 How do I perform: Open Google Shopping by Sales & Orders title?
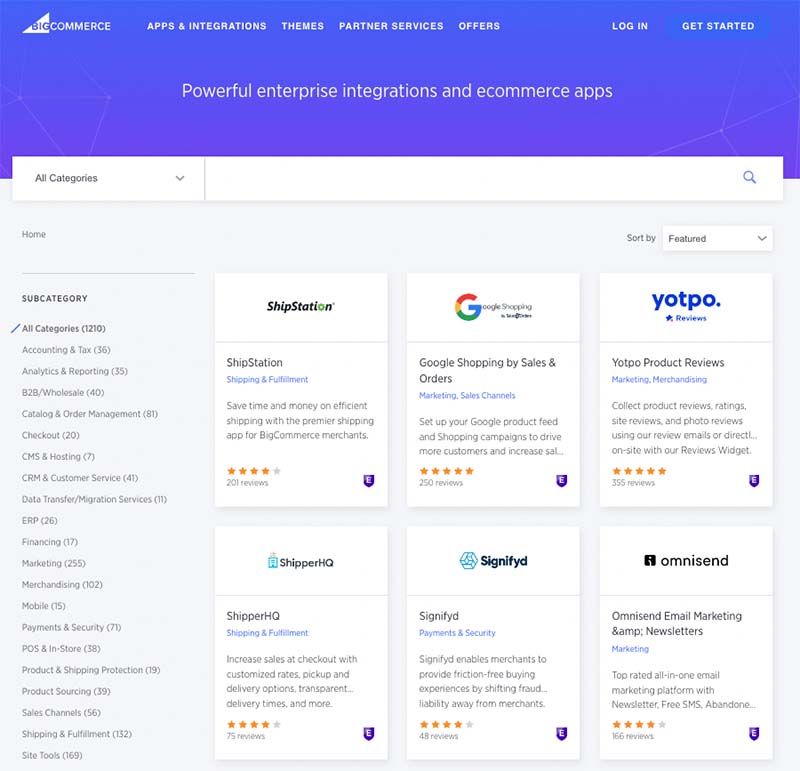point(488,370)
